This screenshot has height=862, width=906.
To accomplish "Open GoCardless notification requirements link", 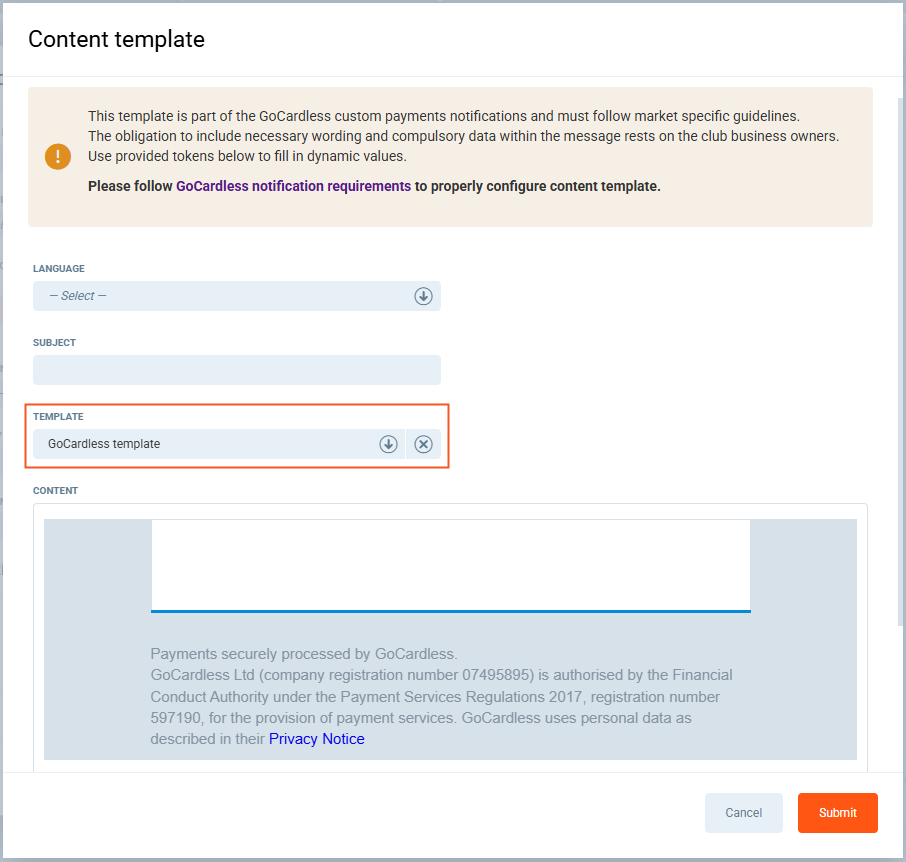I will click(293, 186).
